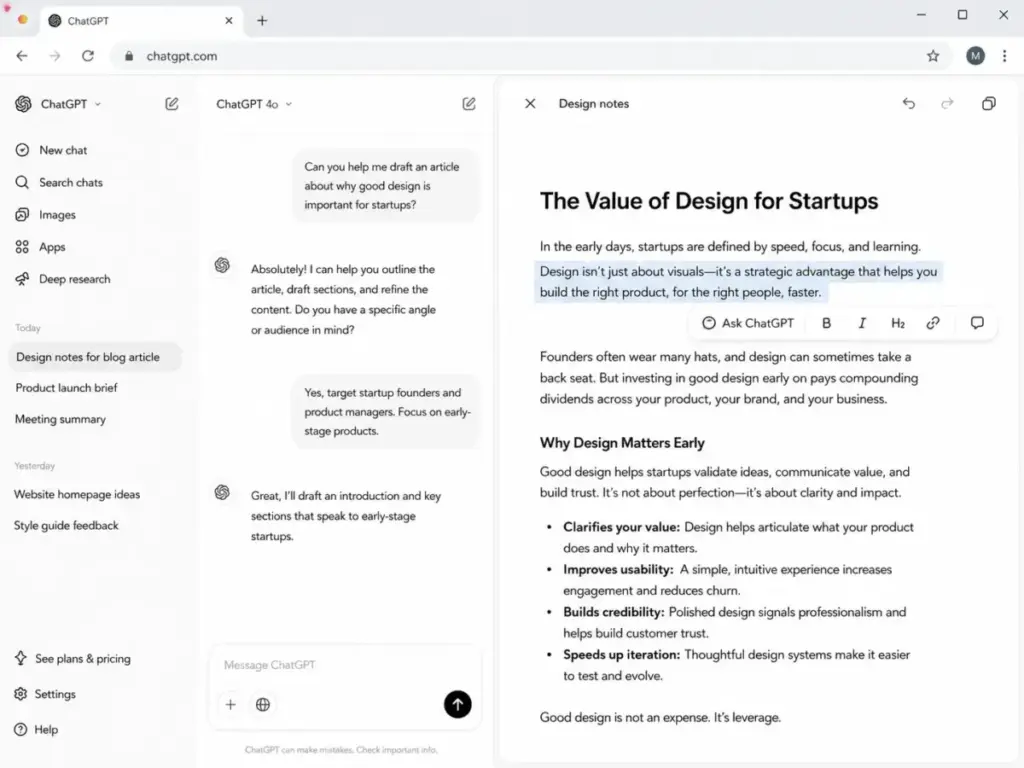Click the padlock site info icon
This screenshot has height=768, width=1024.
[129, 56]
